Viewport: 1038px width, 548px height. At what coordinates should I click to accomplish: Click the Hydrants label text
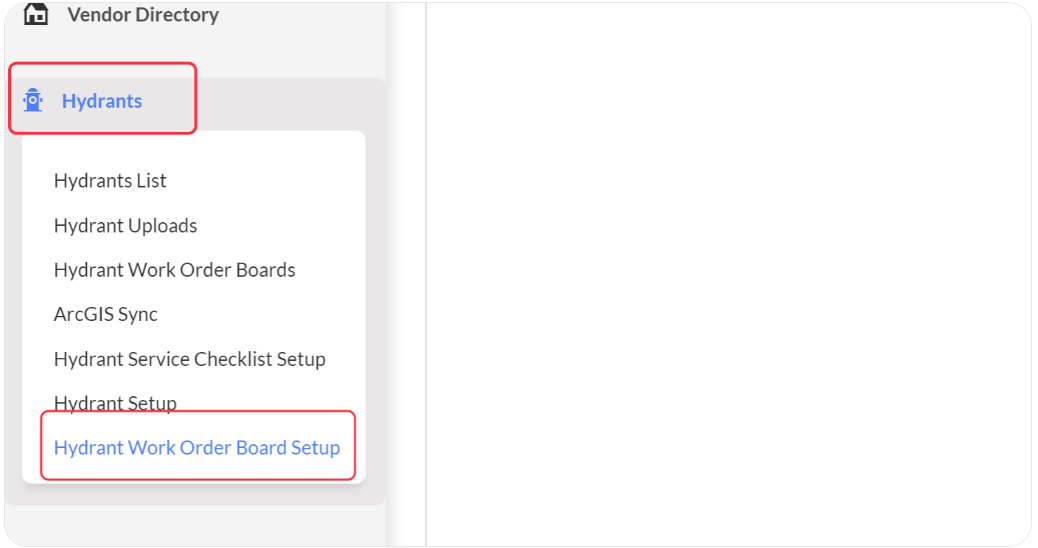102,101
